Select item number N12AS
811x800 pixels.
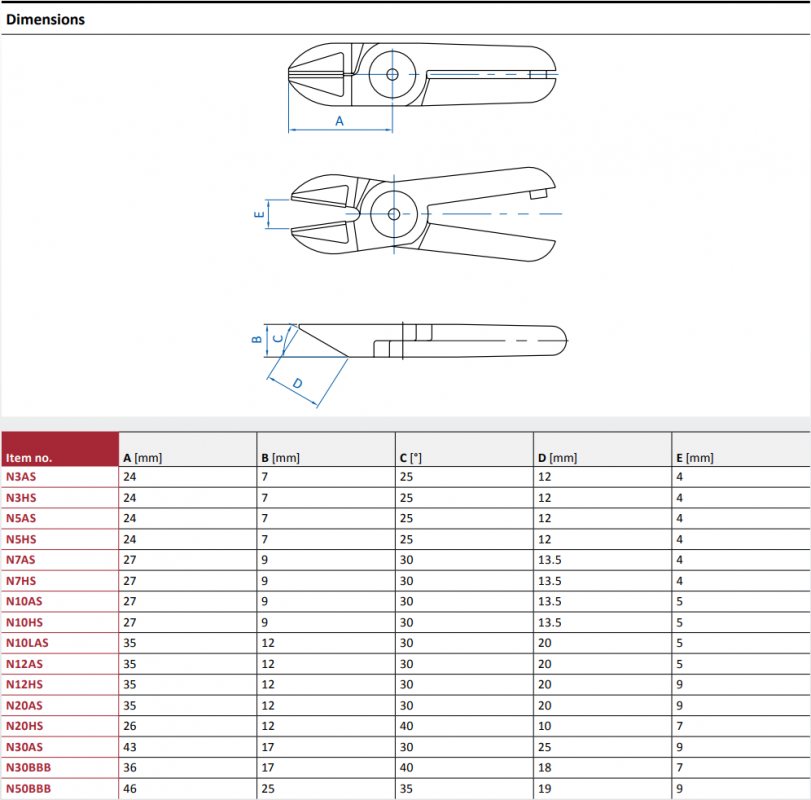click(24, 664)
